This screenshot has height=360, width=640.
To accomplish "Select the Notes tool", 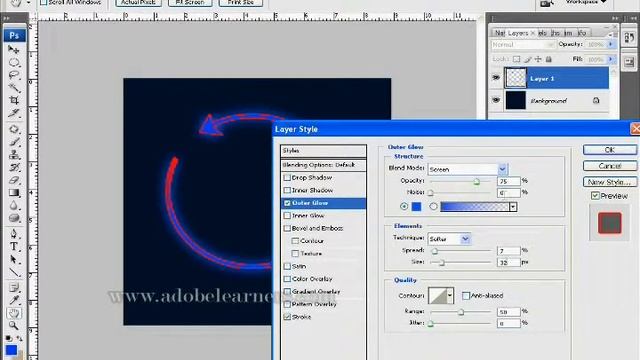I will pos(13,287).
